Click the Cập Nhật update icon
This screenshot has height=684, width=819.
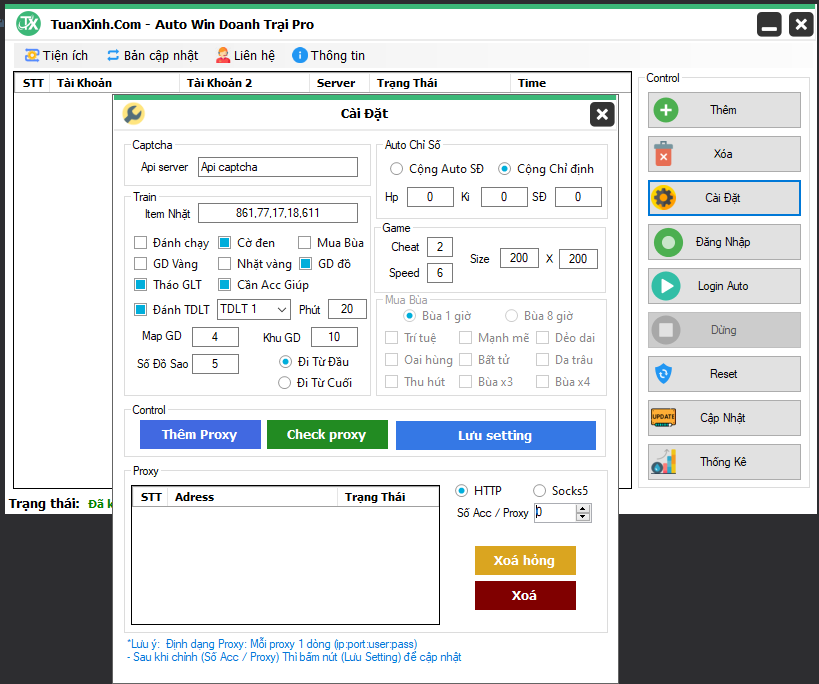coord(664,418)
